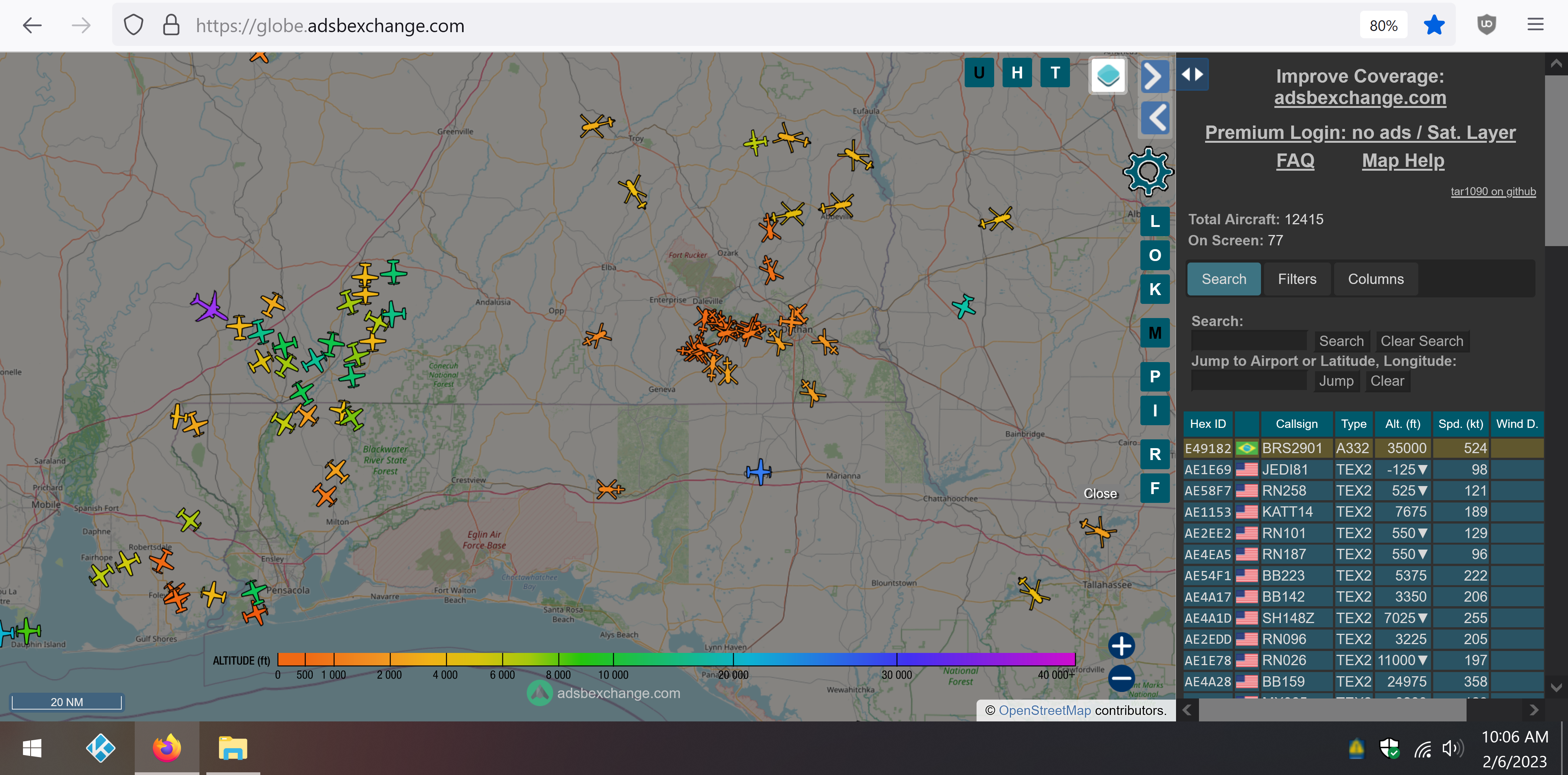Focus the Jump to Airport input field

(x=1248, y=381)
